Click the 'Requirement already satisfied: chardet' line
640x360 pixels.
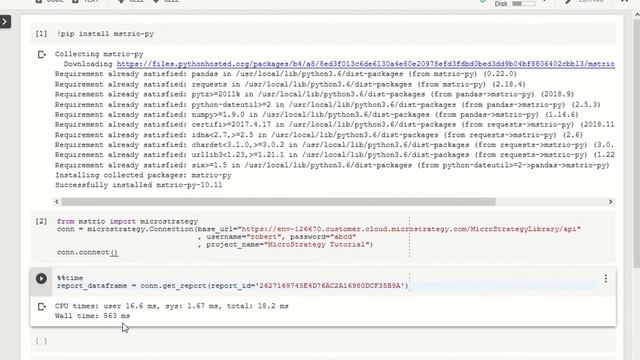pyautogui.click(x=335, y=145)
